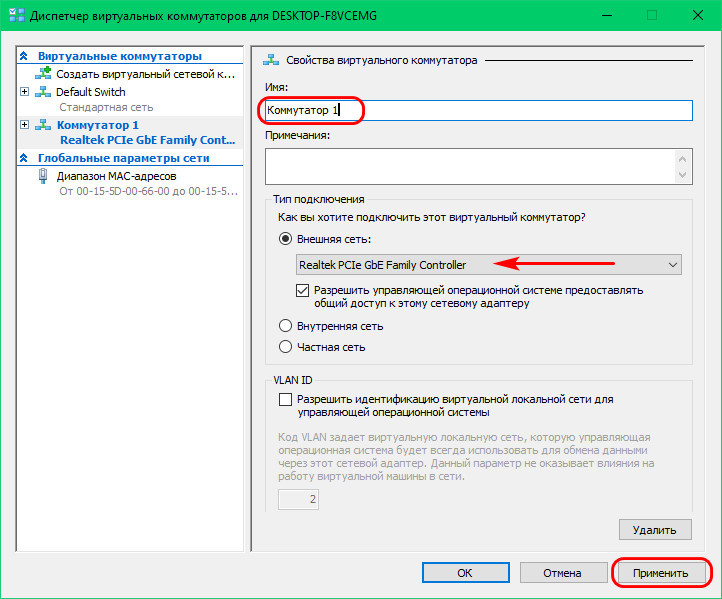Expand the Default Switch tree node
The width and height of the screenshot is (722, 599).
[24, 92]
